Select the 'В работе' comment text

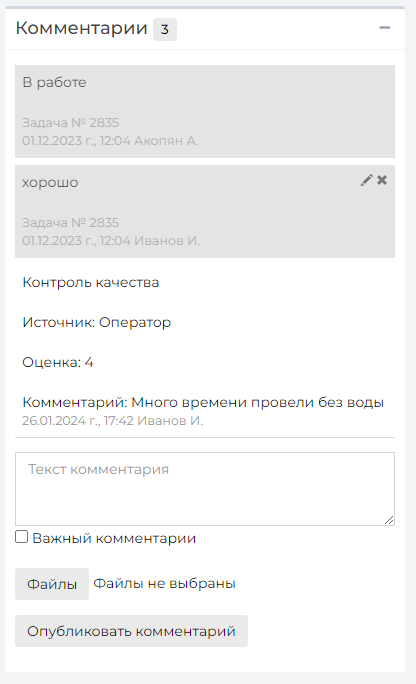[x=55, y=82]
